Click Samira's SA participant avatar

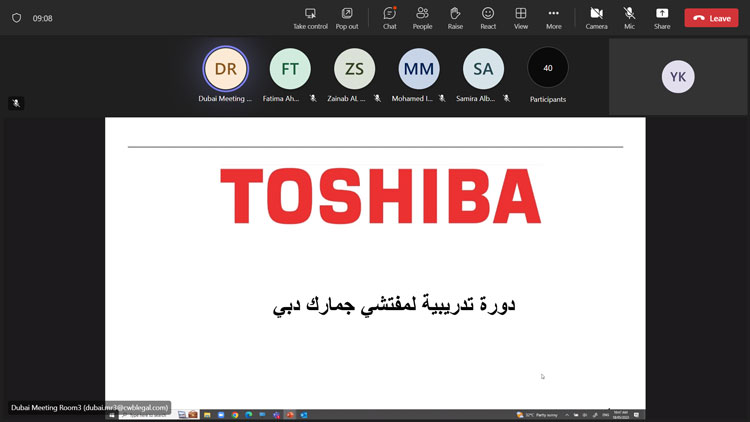coord(483,69)
